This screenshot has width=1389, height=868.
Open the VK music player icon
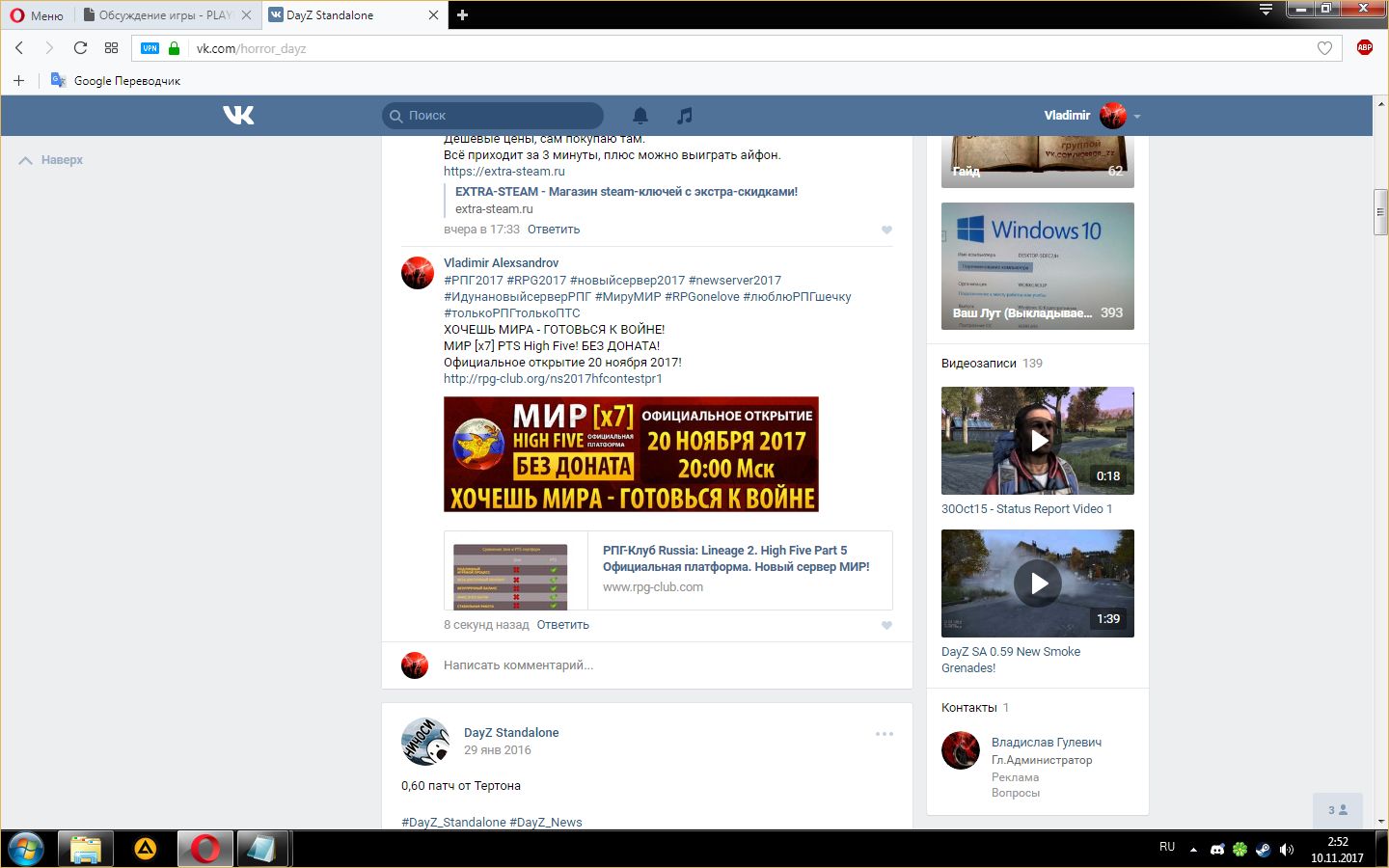[x=684, y=116]
